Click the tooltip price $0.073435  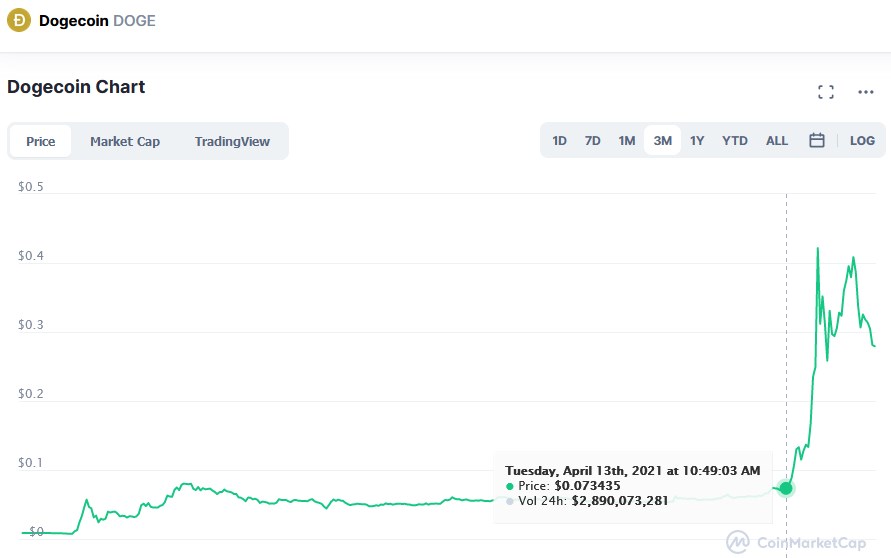point(587,486)
